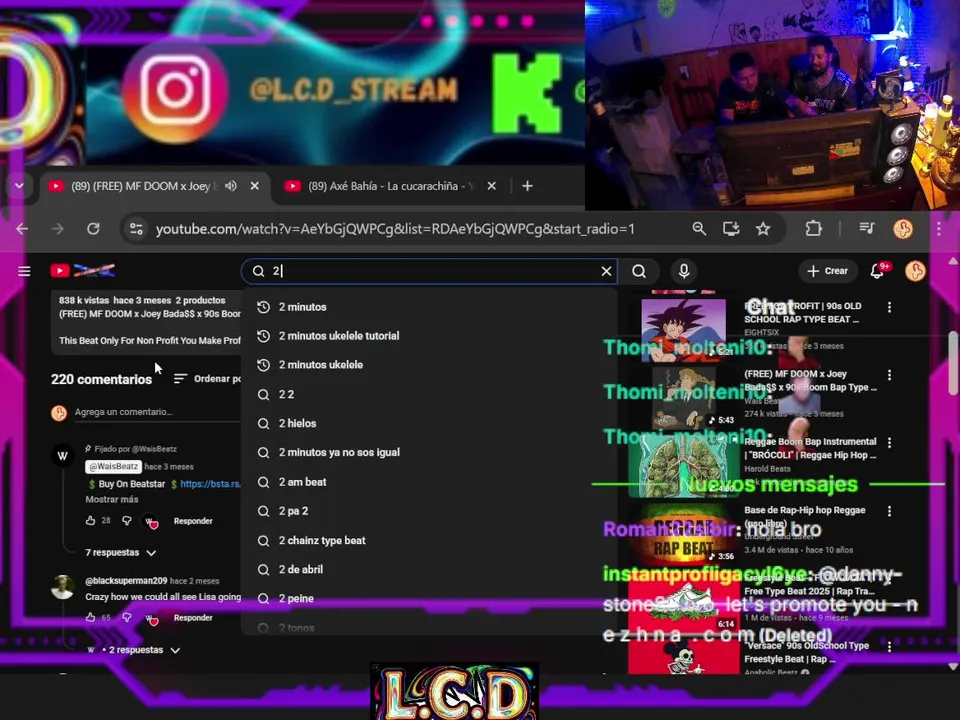This screenshot has width=960, height=720.
Task: Expand pinned comment with Mostrar más
Action: tap(111, 499)
